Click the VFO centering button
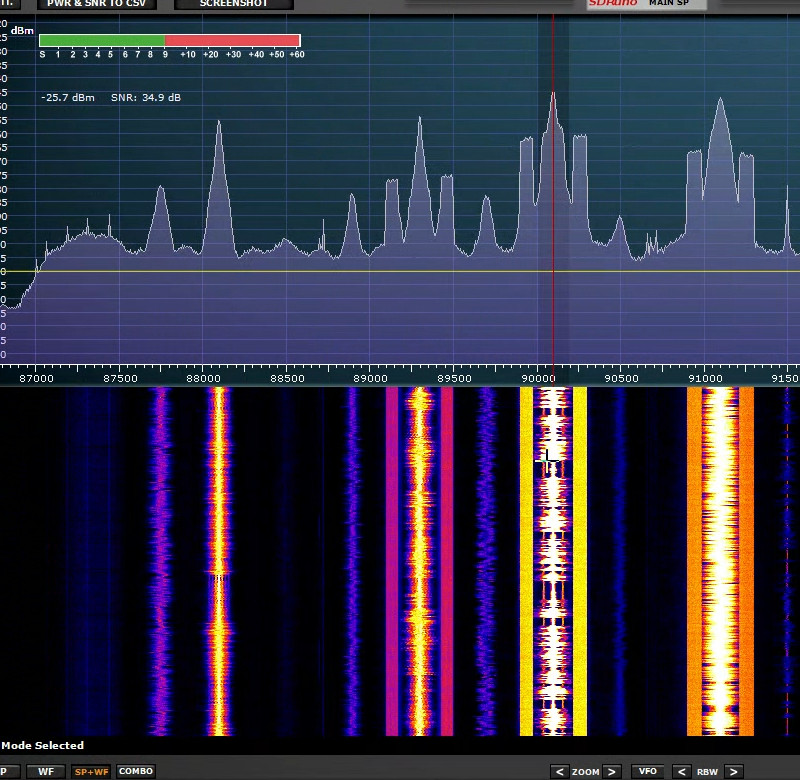This screenshot has height=780, width=800. click(x=647, y=771)
